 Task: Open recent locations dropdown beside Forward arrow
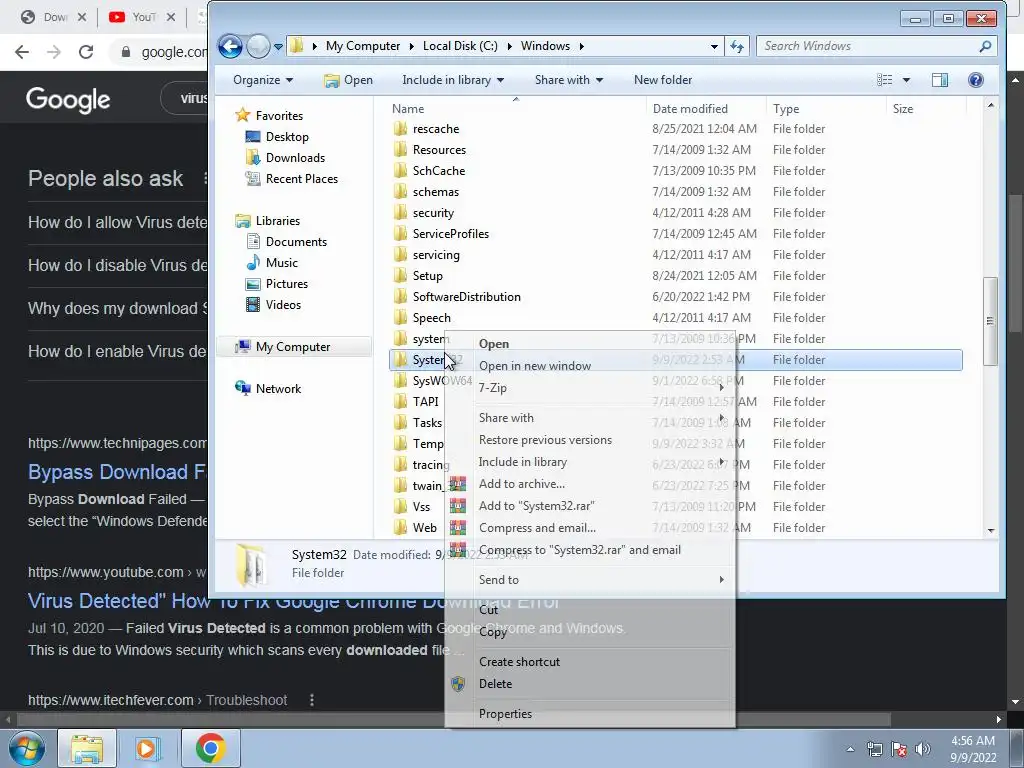(x=278, y=47)
